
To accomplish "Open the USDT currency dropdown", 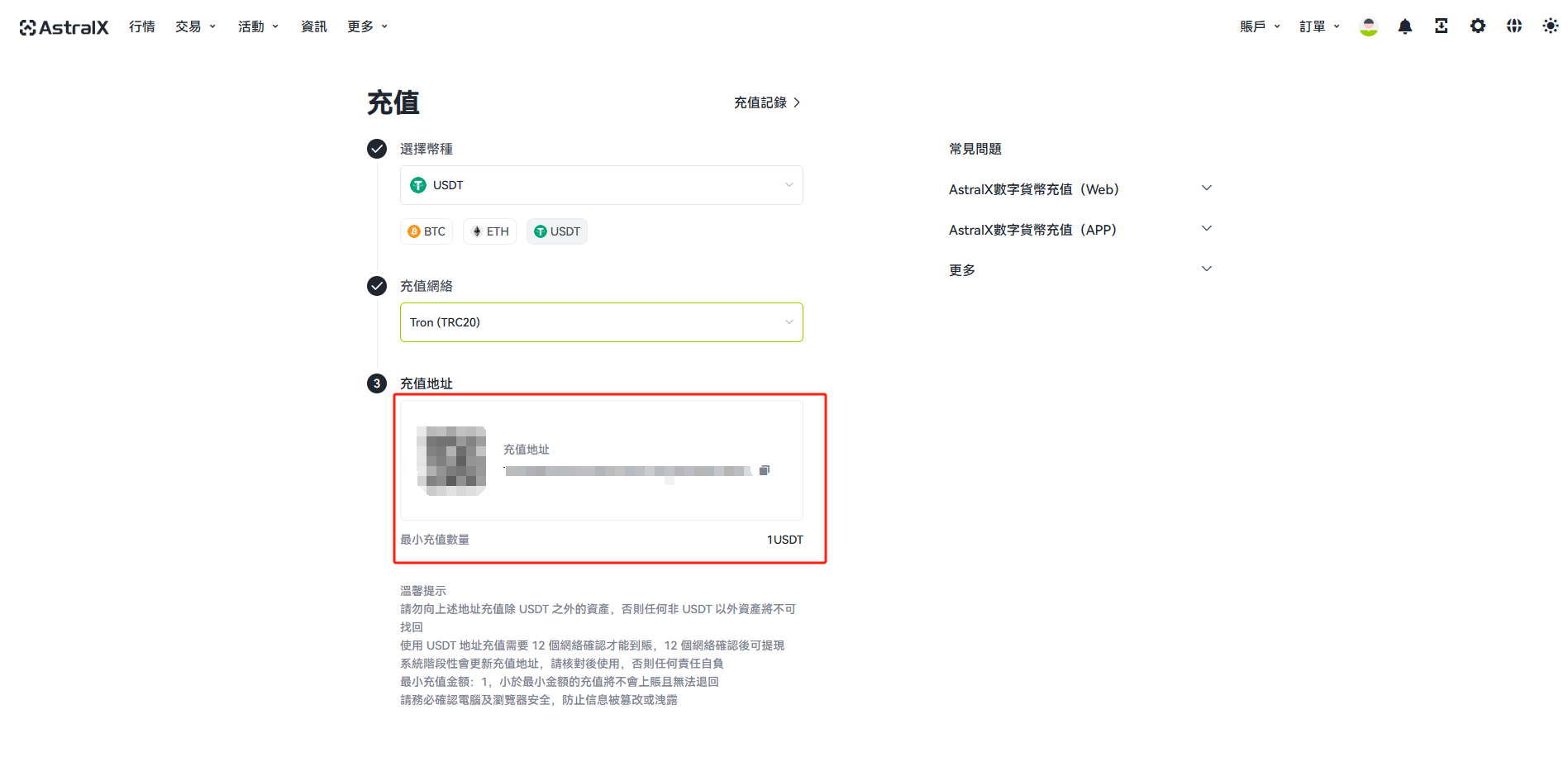I will 601,185.
